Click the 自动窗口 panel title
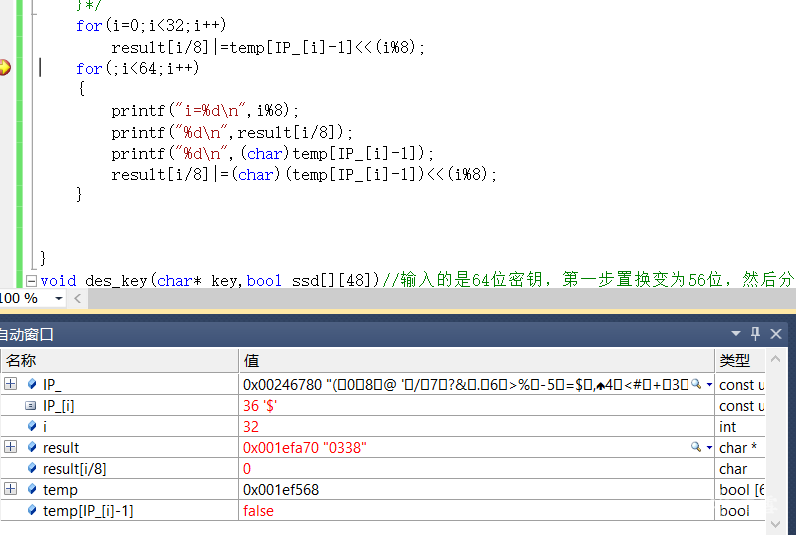The image size is (796, 535). pos(26,334)
